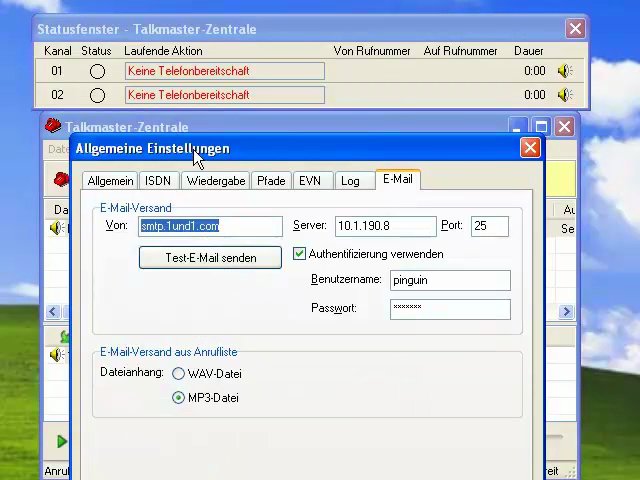640x480 pixels.
Task: Click the speaker icon for Kanal 01
Action: coord(564,71)
